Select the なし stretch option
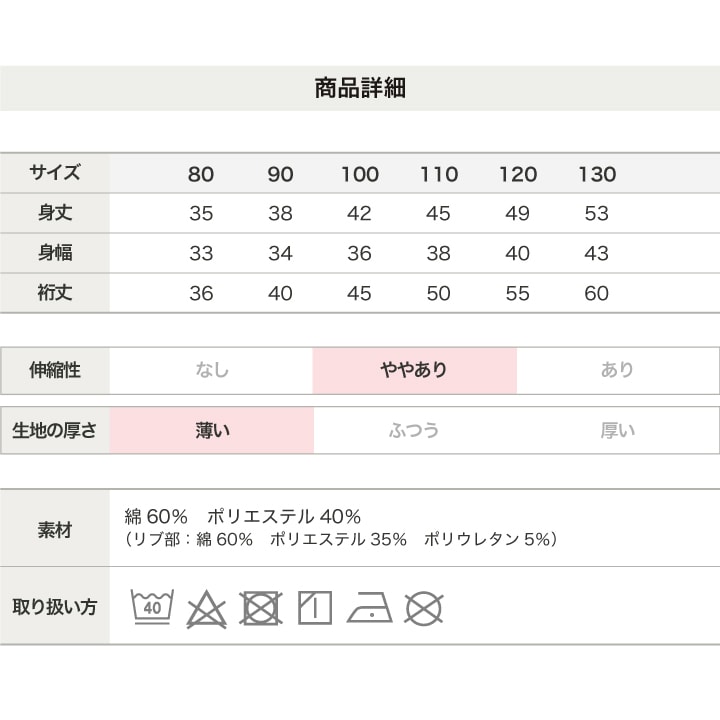This screenshot has height=720, width=720. 212,370
